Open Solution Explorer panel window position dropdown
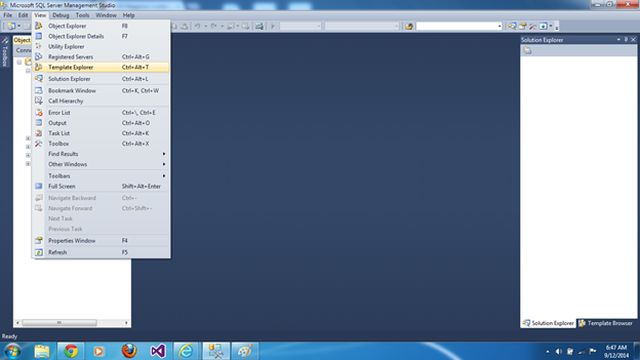 [x=619, y=40]
